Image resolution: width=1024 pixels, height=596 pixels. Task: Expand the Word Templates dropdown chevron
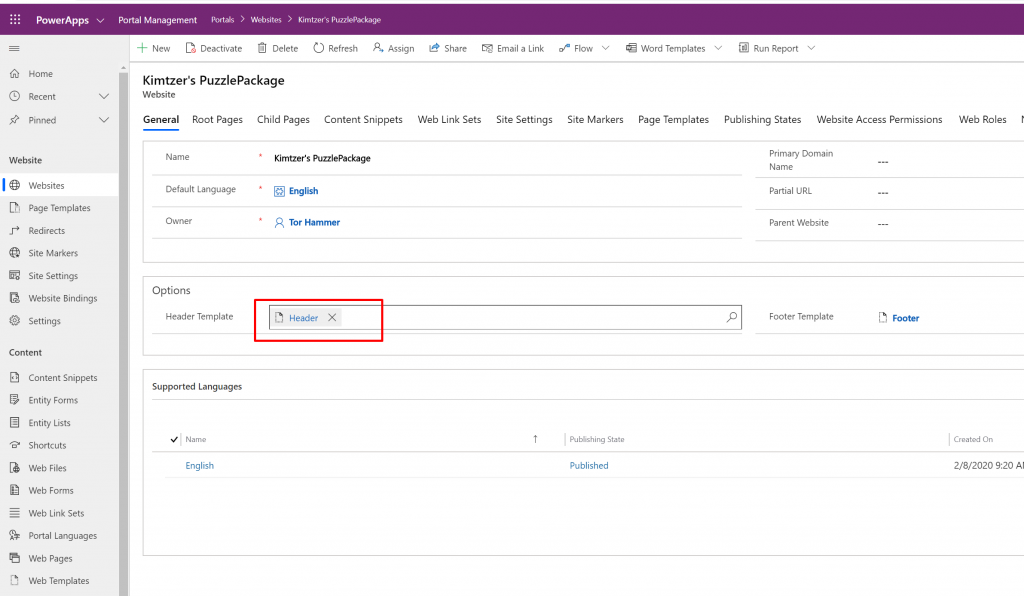click(718, 48)
